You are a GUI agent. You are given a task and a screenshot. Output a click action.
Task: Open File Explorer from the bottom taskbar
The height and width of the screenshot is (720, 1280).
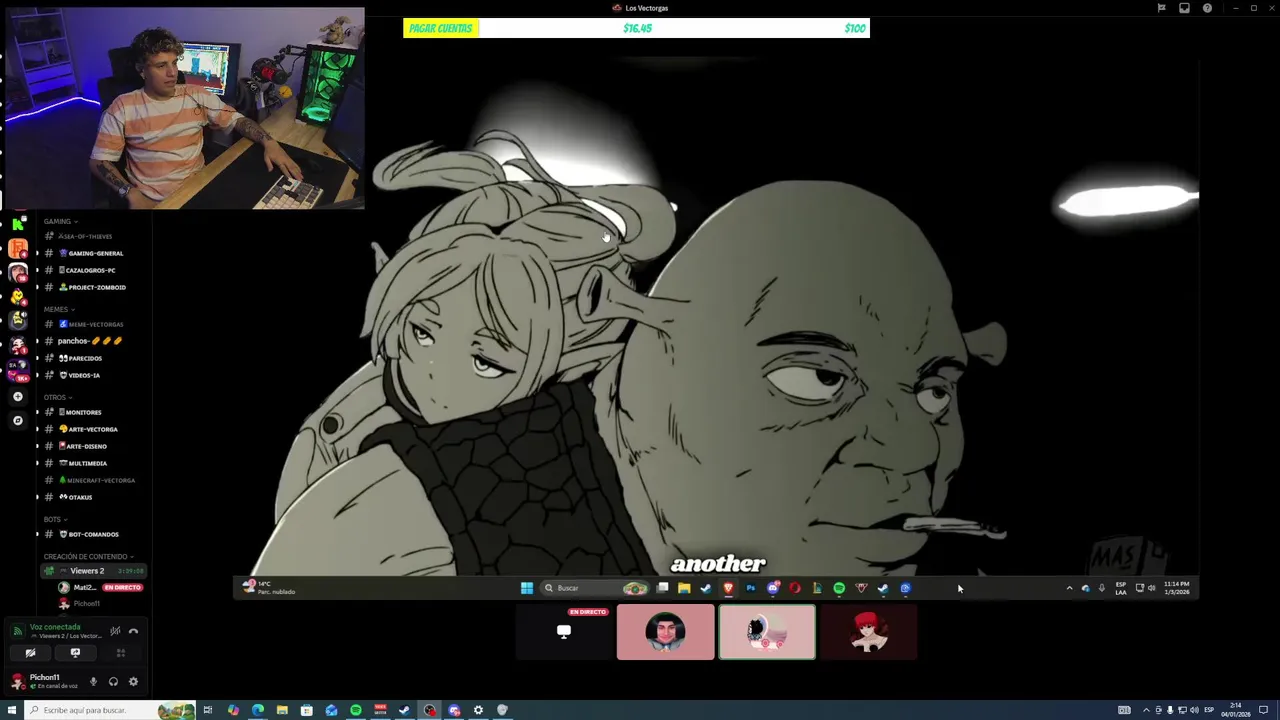click(282, 710)
